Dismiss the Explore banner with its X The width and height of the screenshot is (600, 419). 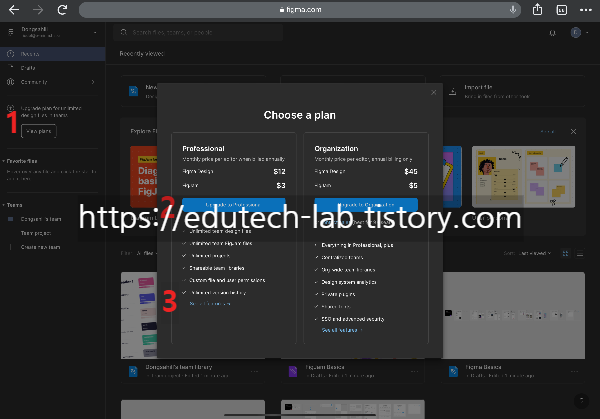point(573,131)
